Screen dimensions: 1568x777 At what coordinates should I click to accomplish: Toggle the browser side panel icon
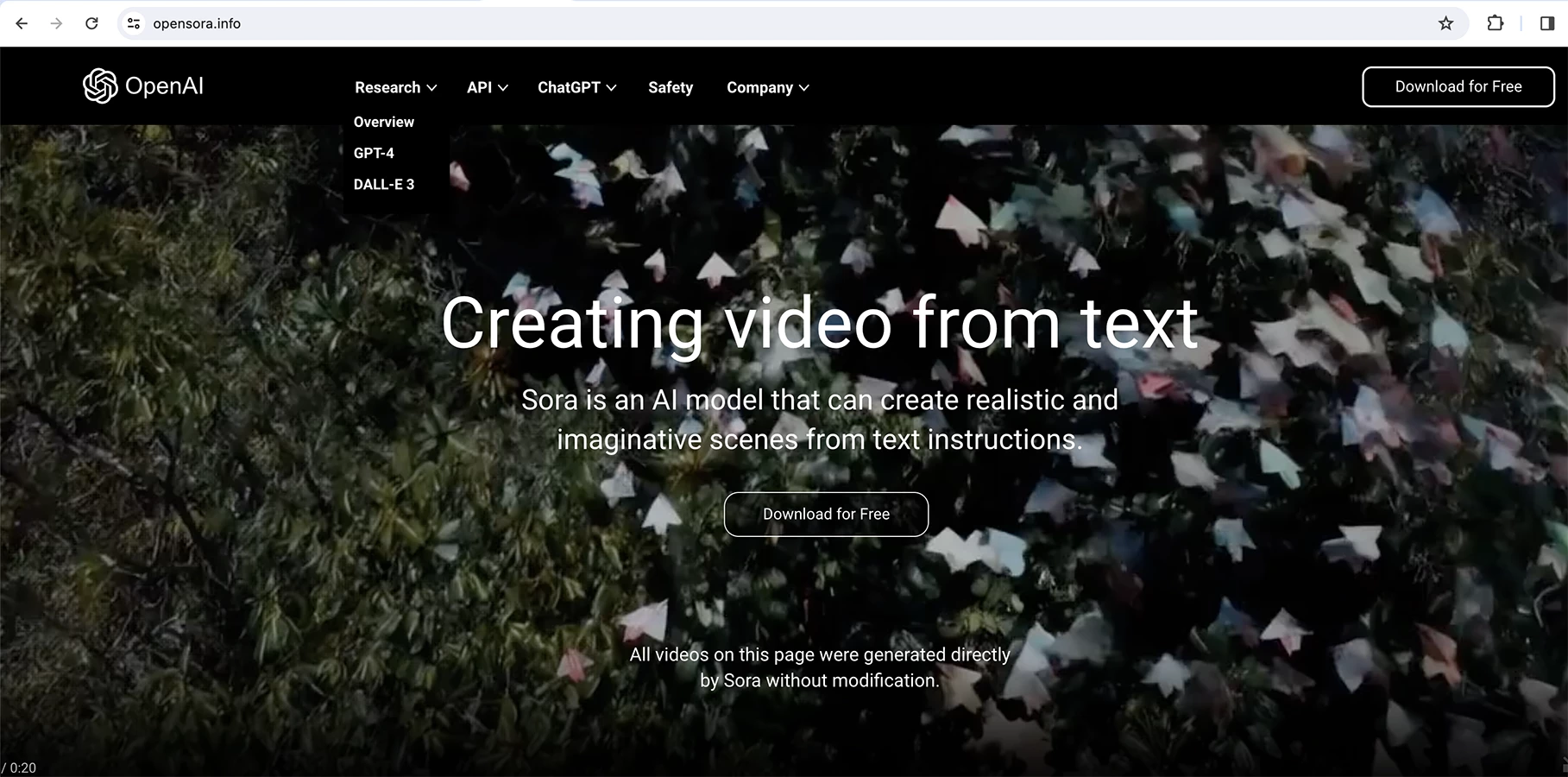[1547, 23]
